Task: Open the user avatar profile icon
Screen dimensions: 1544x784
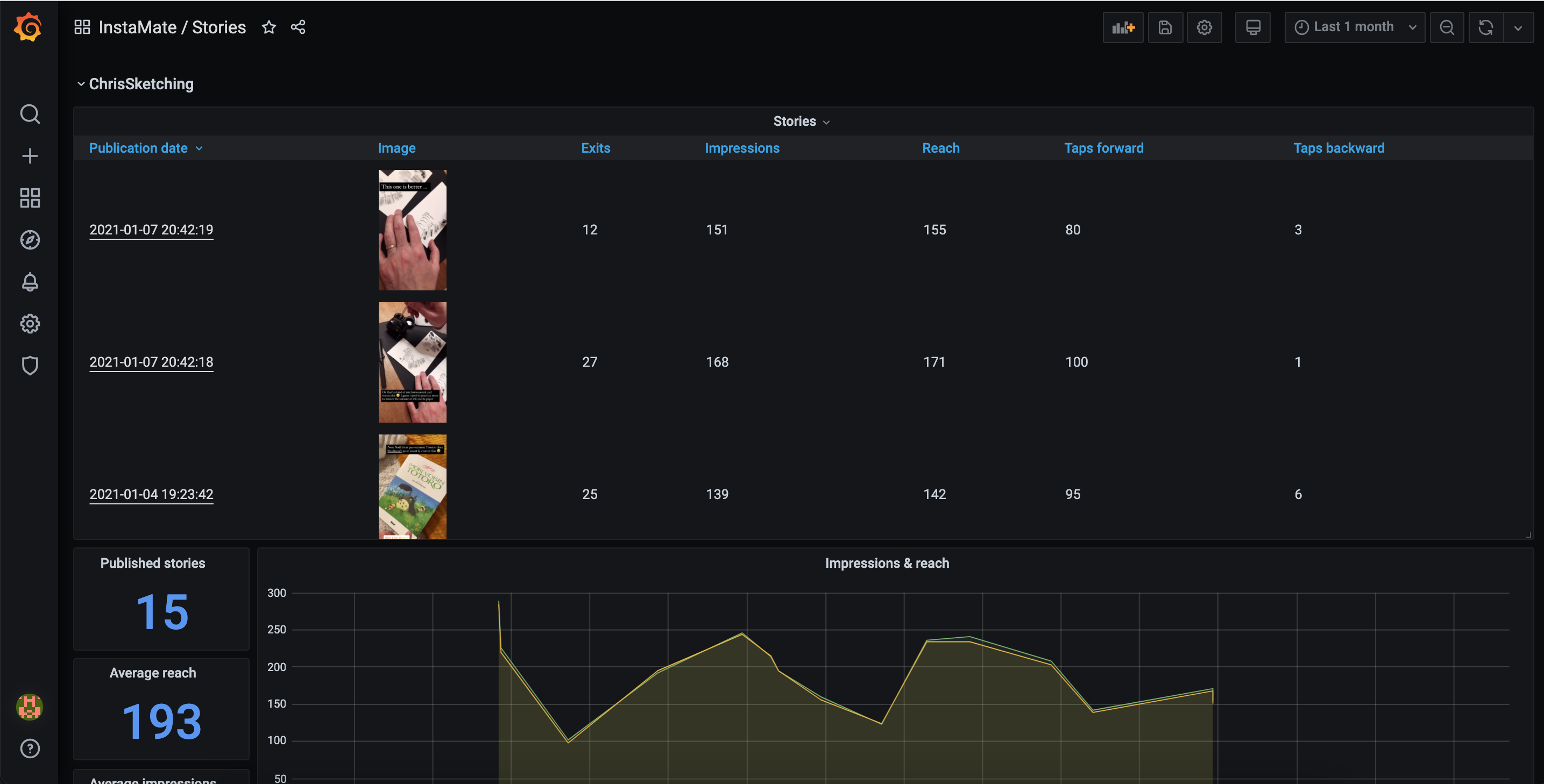Action: click(30, 707)
